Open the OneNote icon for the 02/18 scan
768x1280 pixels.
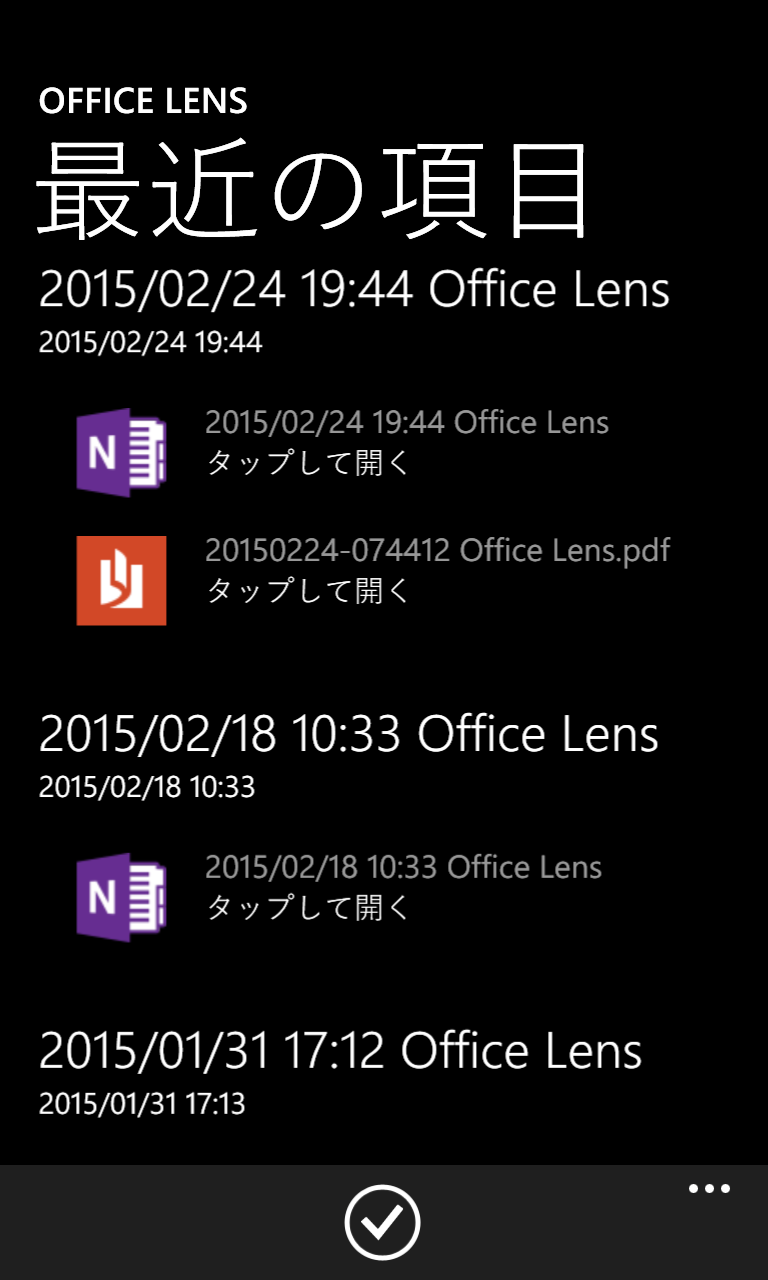pos(121,897)
